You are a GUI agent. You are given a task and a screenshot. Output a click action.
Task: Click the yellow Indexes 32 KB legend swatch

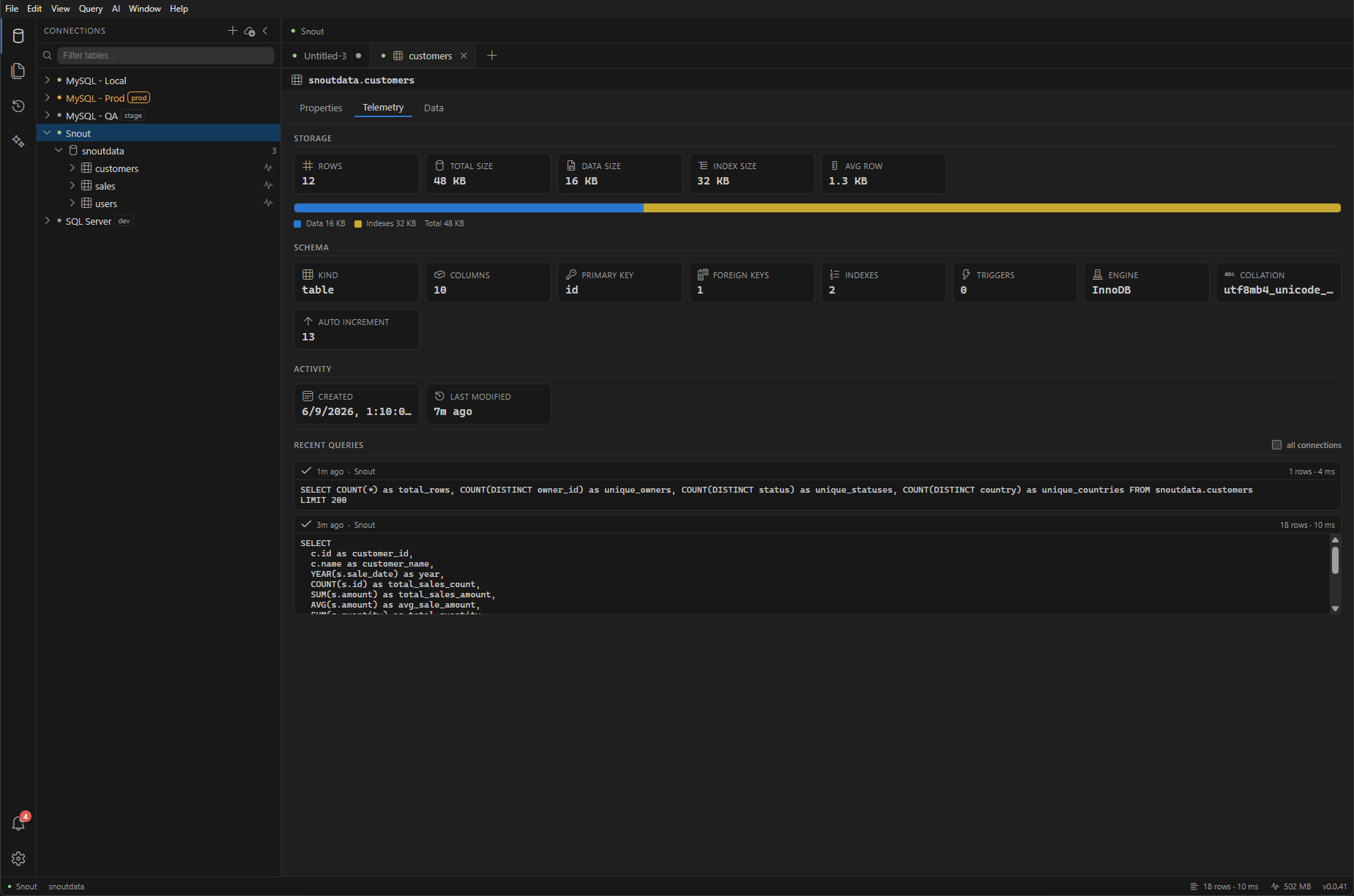pos(358,224)
